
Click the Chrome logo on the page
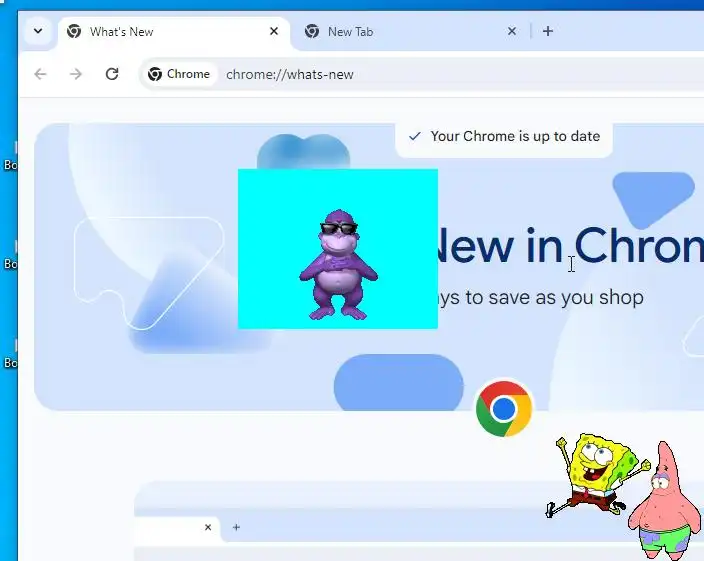pos(504,409)
